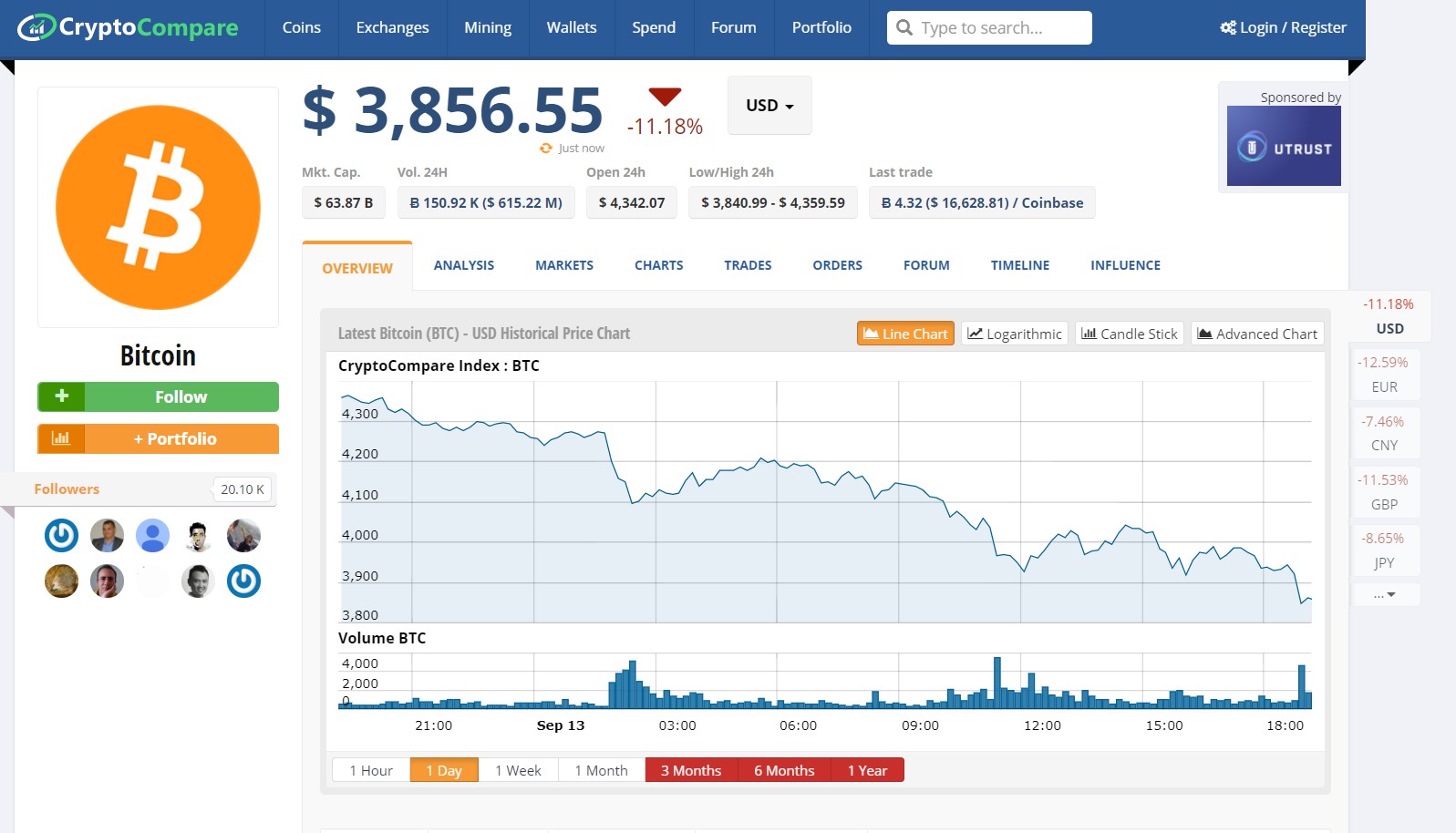Click the plus icon on Follow

click(61, 396)
